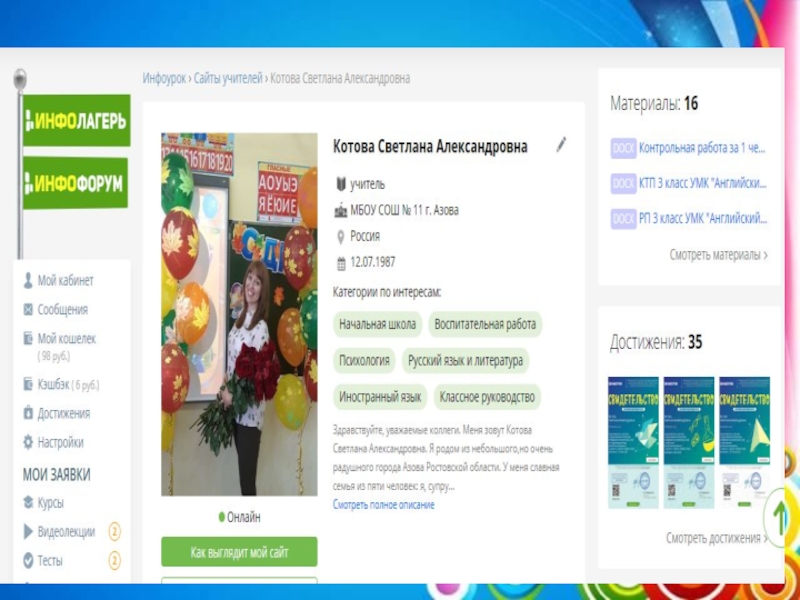The width and height of the screenshot is (800, 600).
Task: Click the calendar icon beside 12.07.1987
Action: coord(341,263)
